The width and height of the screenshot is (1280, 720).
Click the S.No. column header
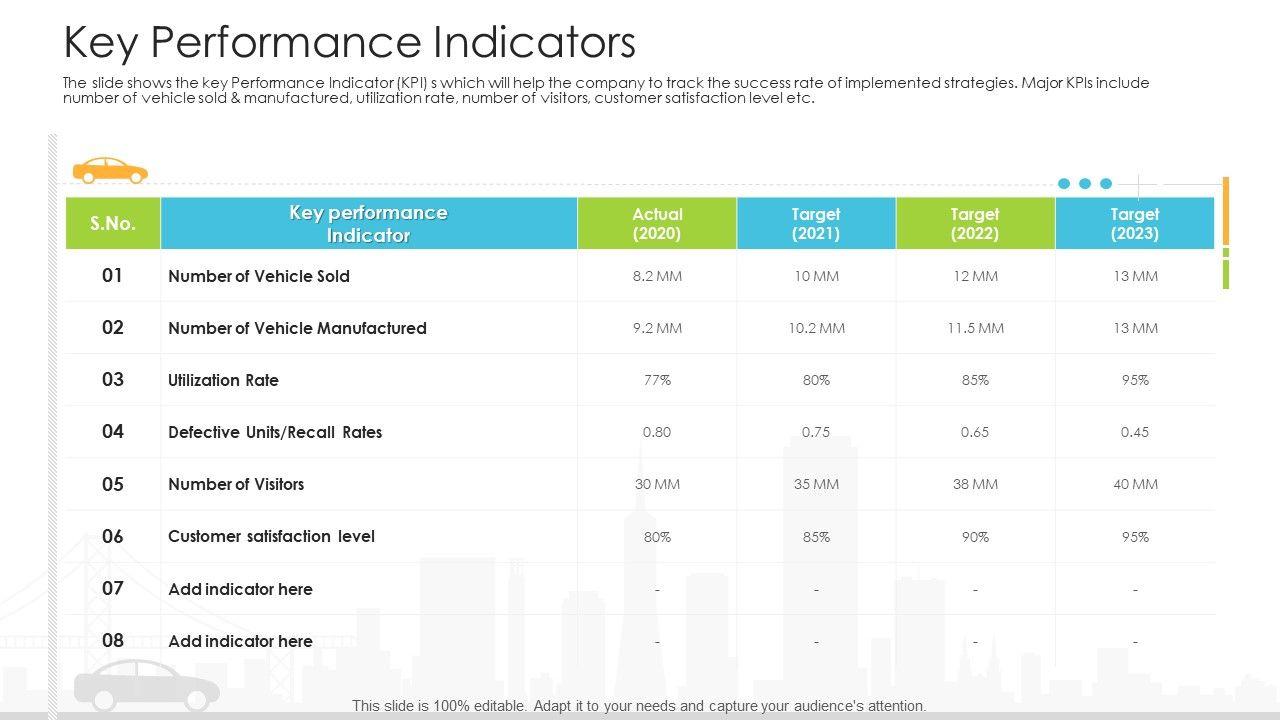113,223
